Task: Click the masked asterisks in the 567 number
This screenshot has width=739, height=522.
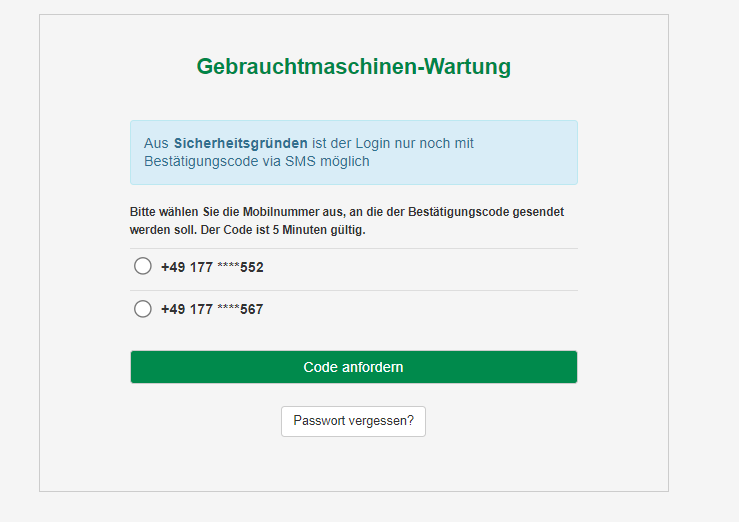Action: [228, 308]
